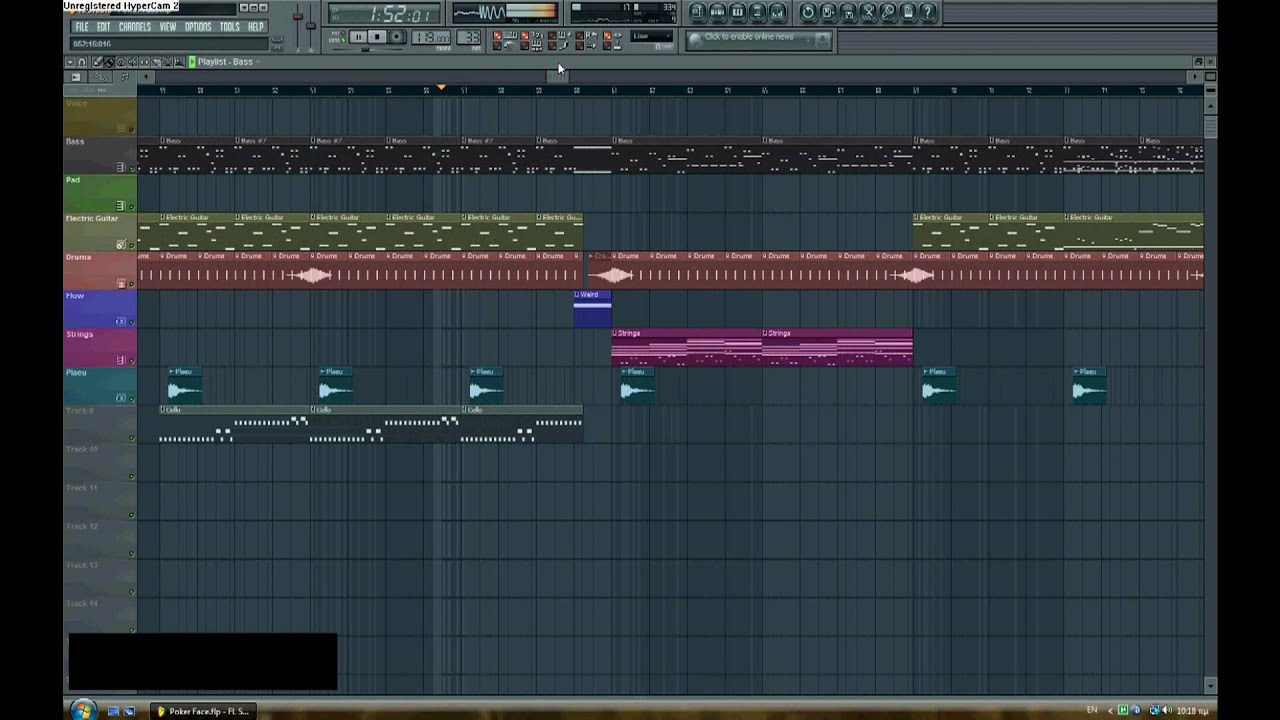Image resolution: width=1280 pixels, height=720 pixels.
Task: Open the CHANNELS menu
Action: point(134,27)
